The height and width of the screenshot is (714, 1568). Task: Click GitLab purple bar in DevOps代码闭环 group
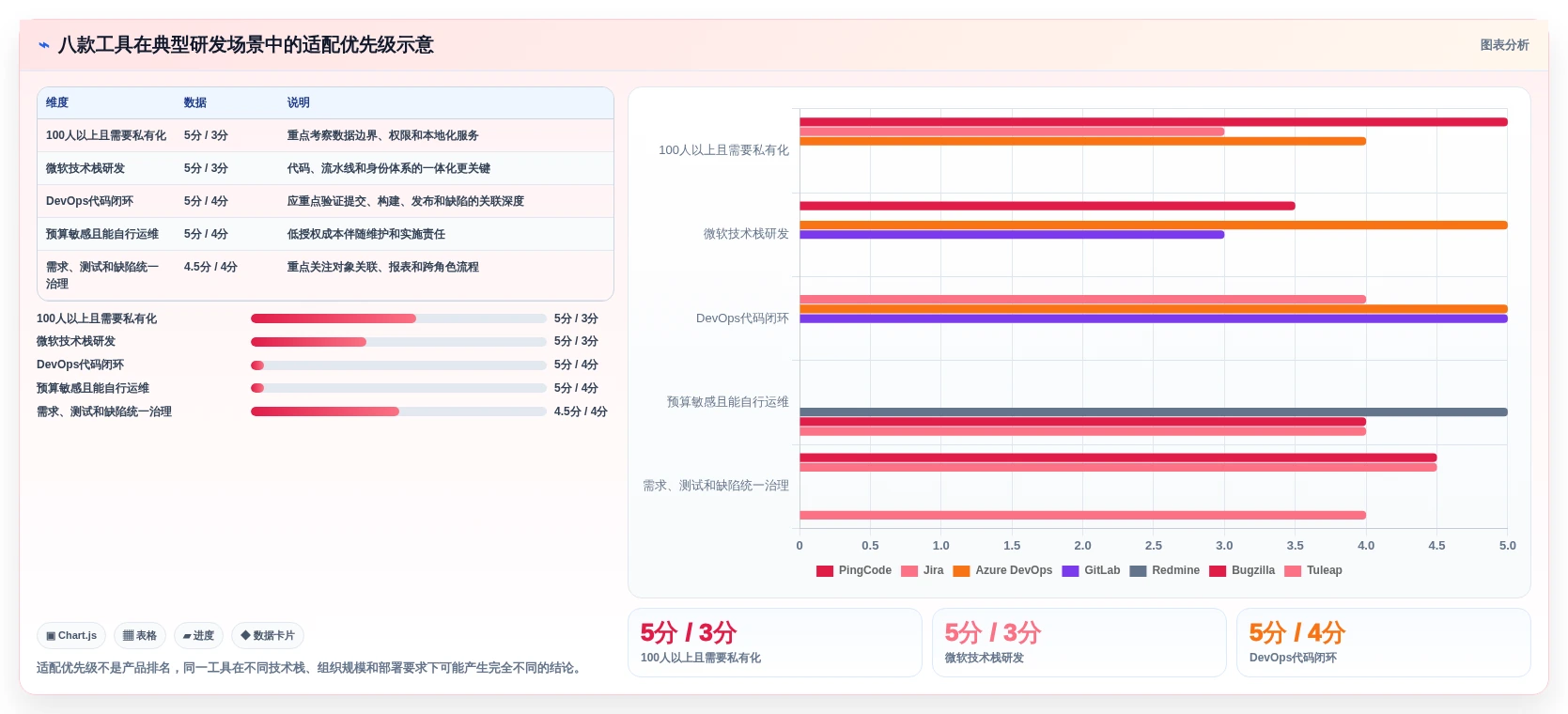click(1154, 318)
